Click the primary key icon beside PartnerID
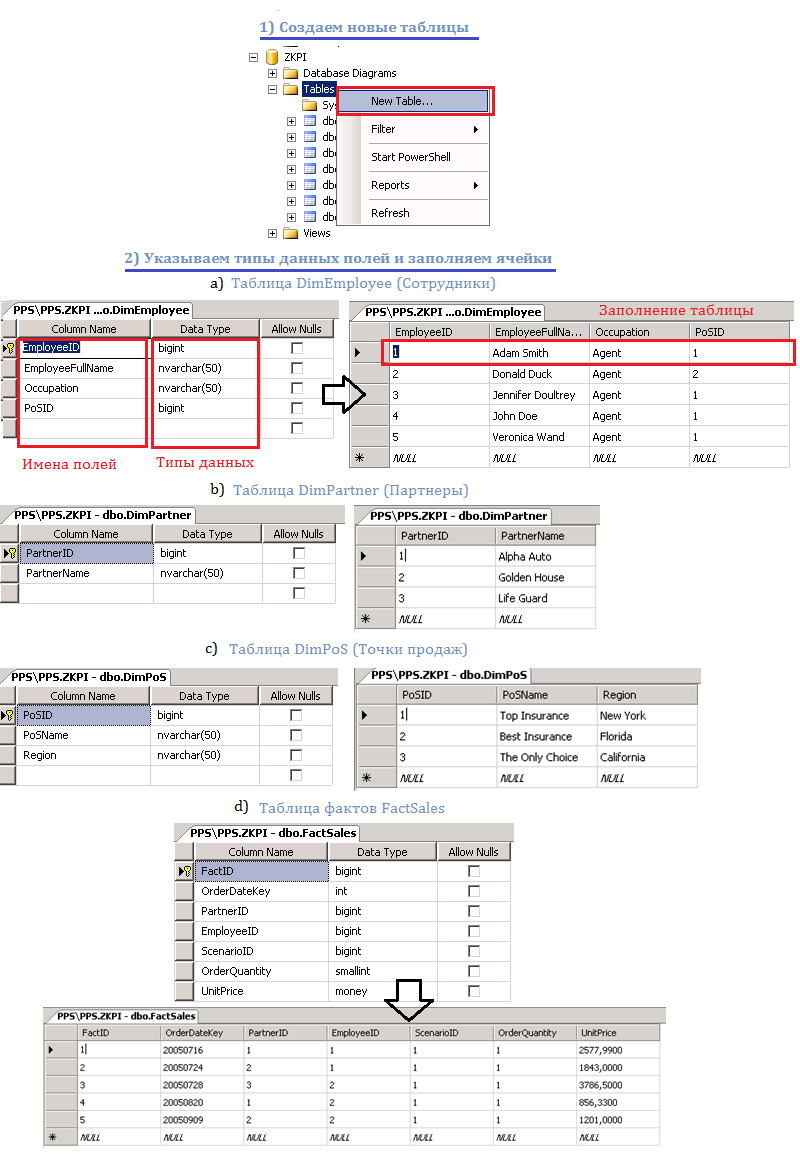This screenshot has height=1159, width=800. tap(11, 553)
